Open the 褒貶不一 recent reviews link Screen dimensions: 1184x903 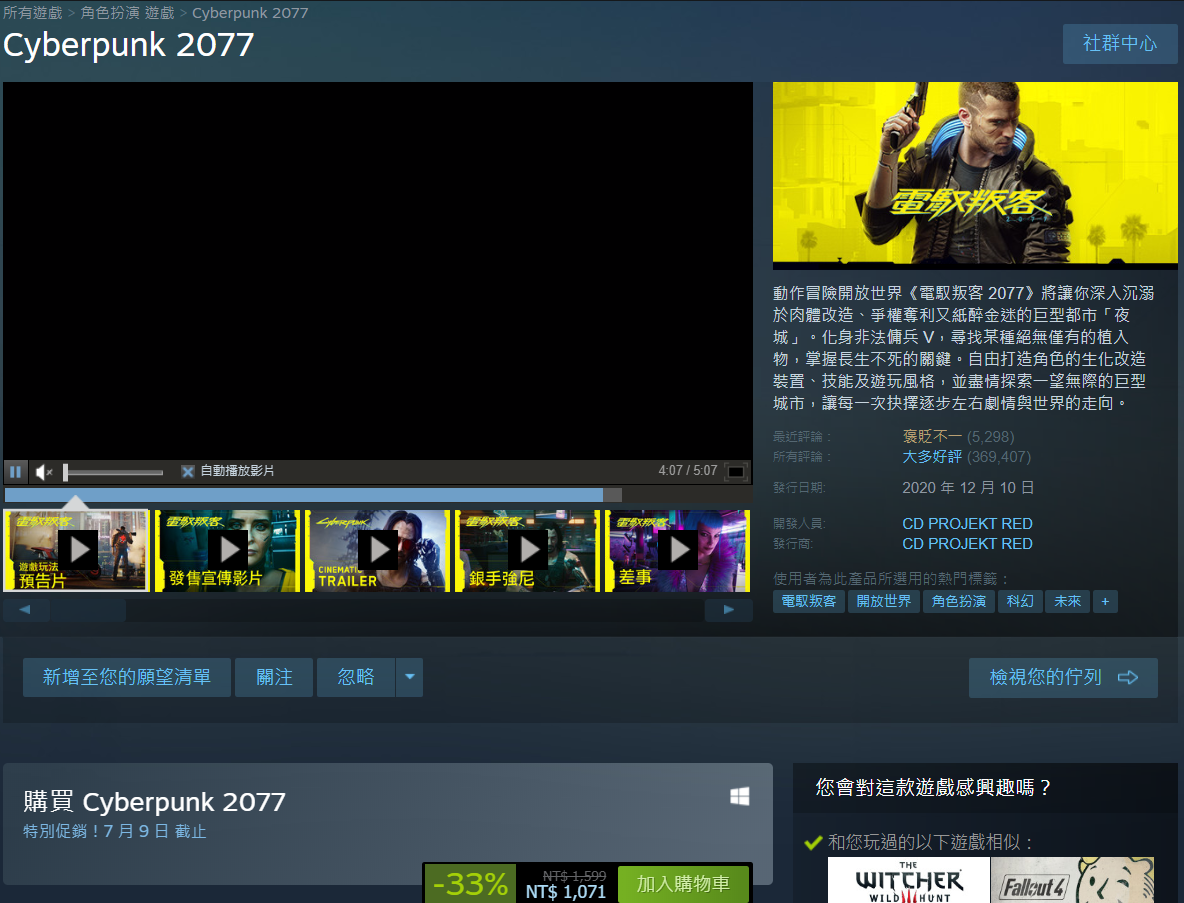[932, 436]
